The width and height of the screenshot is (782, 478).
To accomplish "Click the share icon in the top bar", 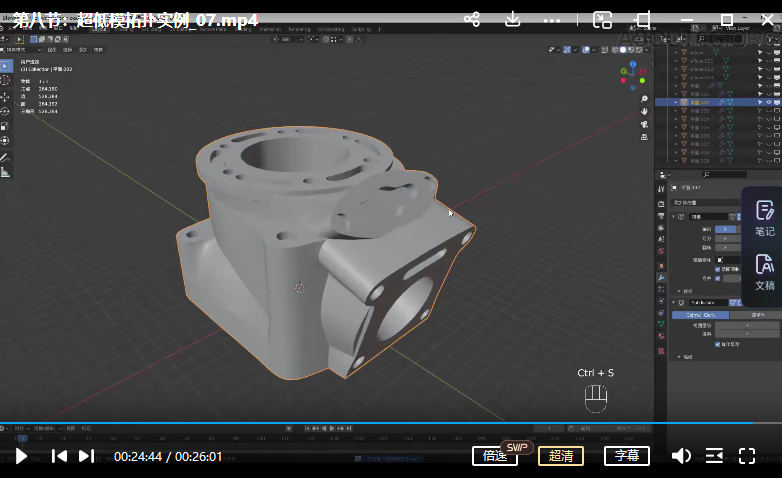I will coord(472,19).
